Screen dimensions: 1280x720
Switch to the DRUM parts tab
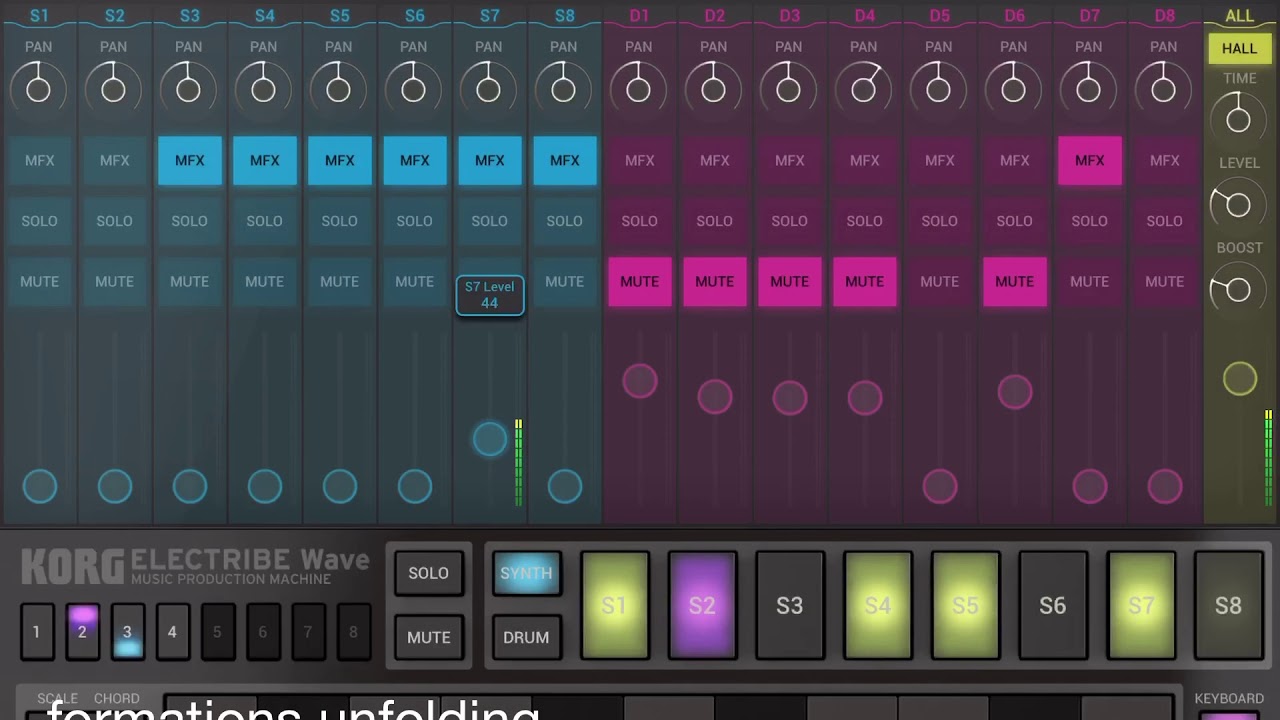(526, 637)
